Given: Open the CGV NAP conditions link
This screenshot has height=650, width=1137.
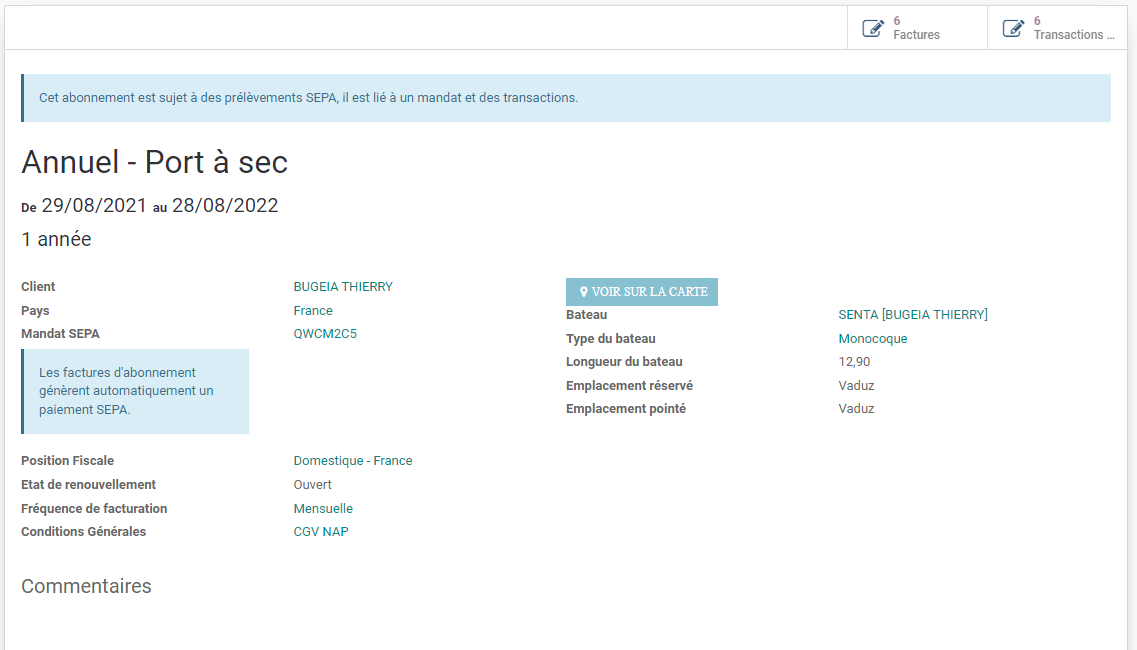Looking at the screenshot, I should point(321,532).
